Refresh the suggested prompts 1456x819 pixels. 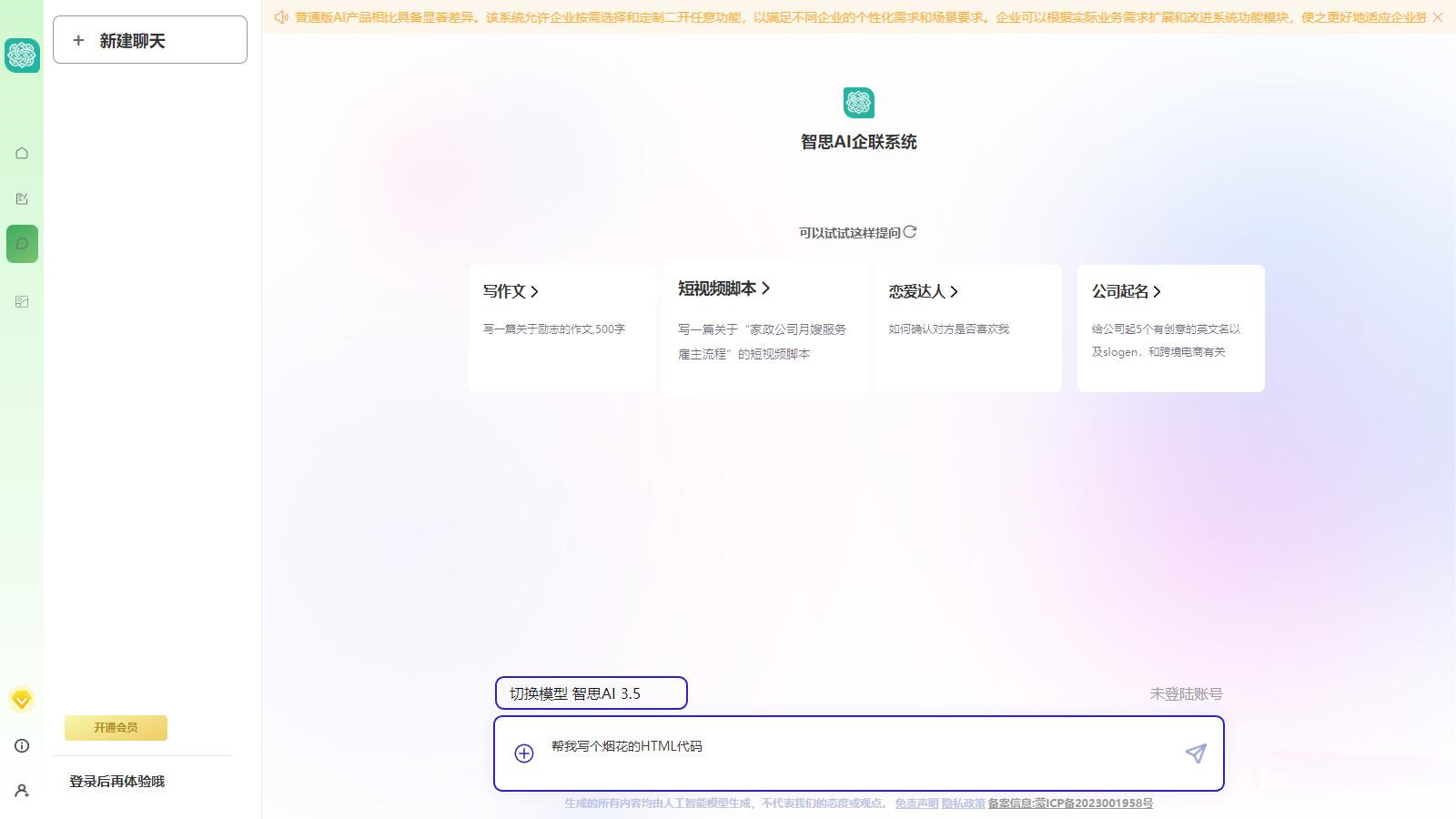tap(910, 232)
